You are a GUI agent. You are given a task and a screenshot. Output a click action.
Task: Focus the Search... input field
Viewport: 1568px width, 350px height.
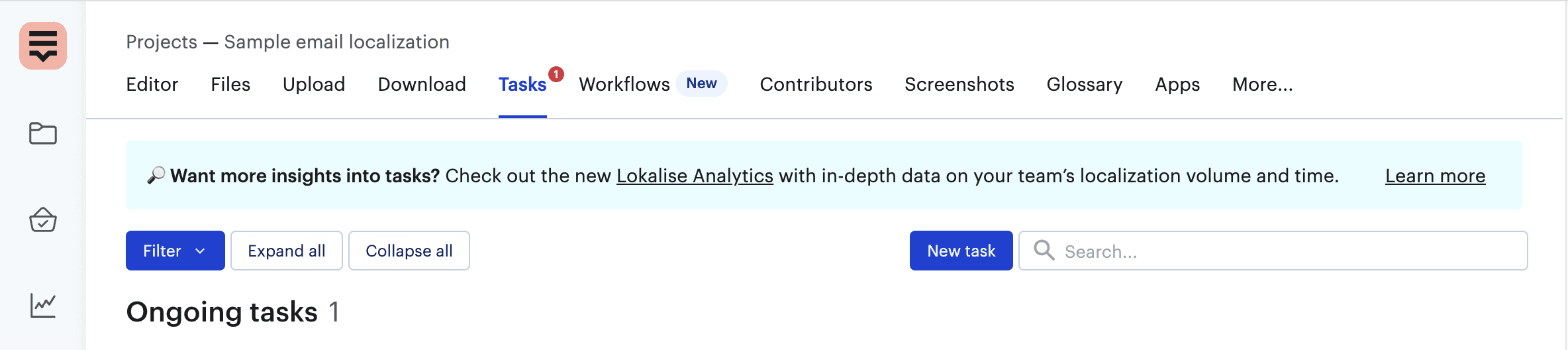[x=1273, y=251]
